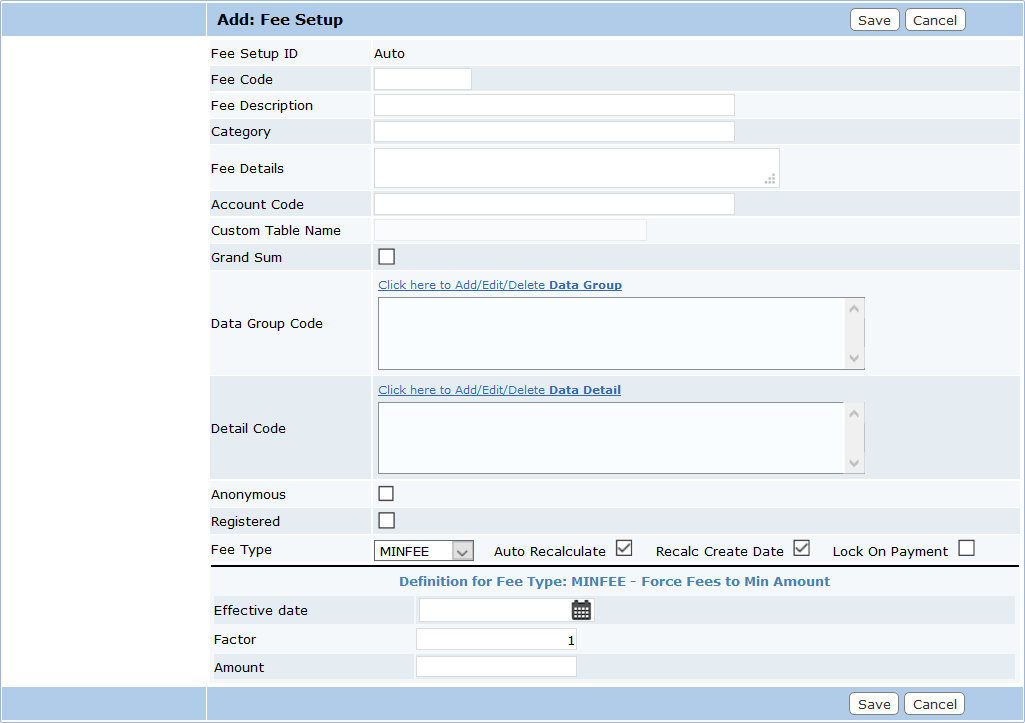Viewport: 1025px width, 723px height.
Task: Click the top Save button
Action: click(874, 20)
